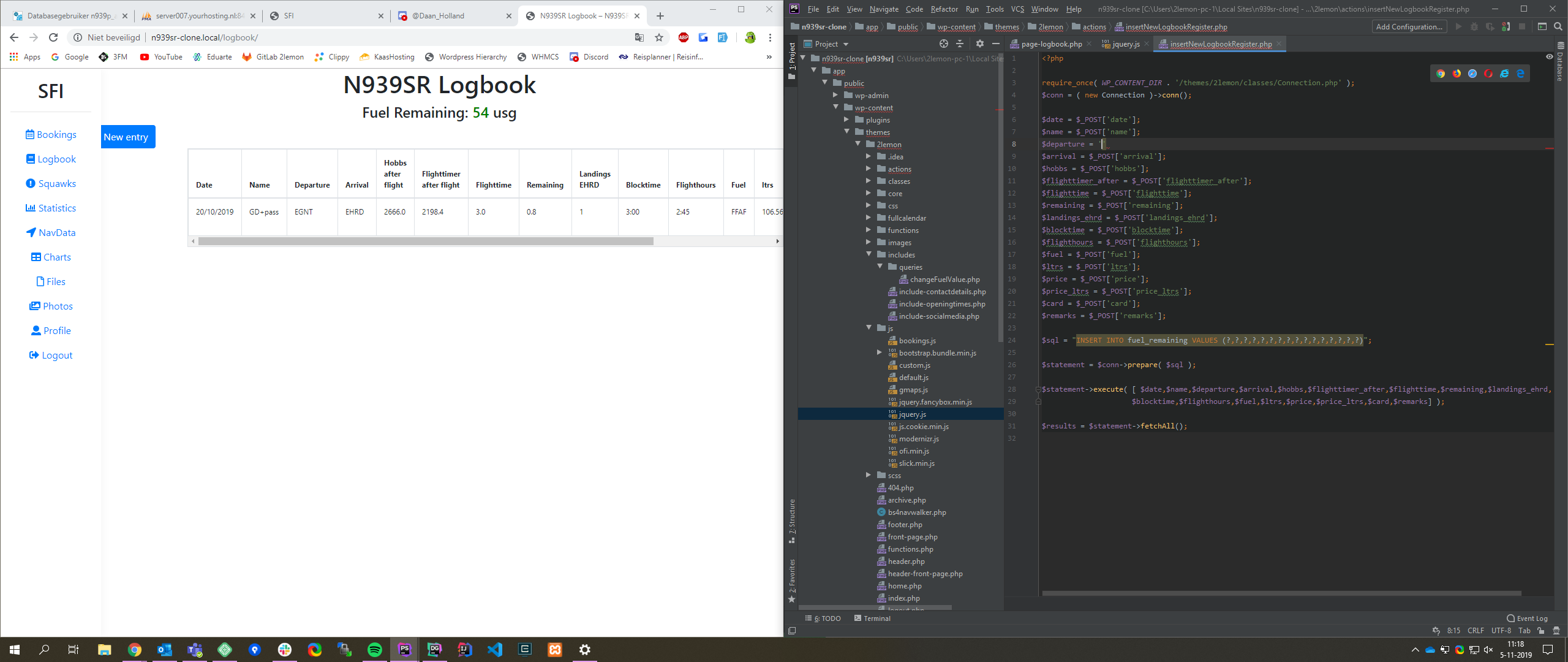Collapse the includes folder in project tree
Image resolution: width=1568 pixels, height=662 pixels.
[x=869, y=254]
